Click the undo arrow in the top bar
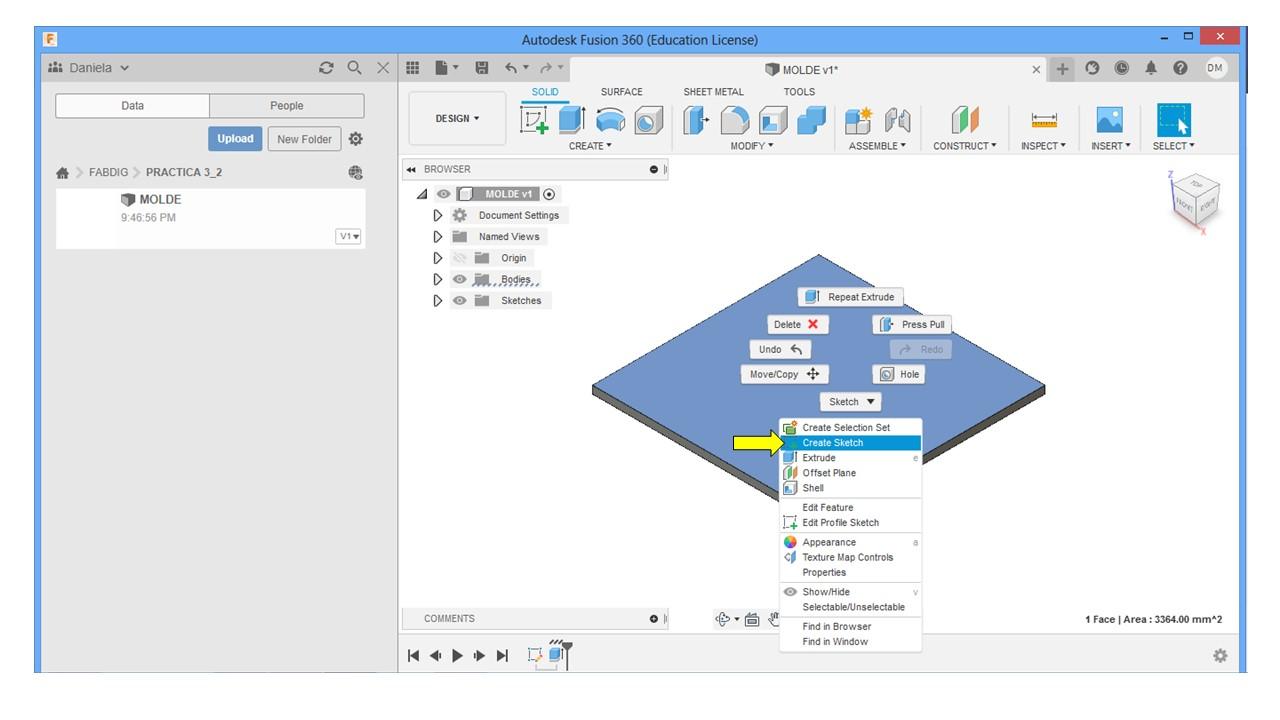 (x=511, y=68)
